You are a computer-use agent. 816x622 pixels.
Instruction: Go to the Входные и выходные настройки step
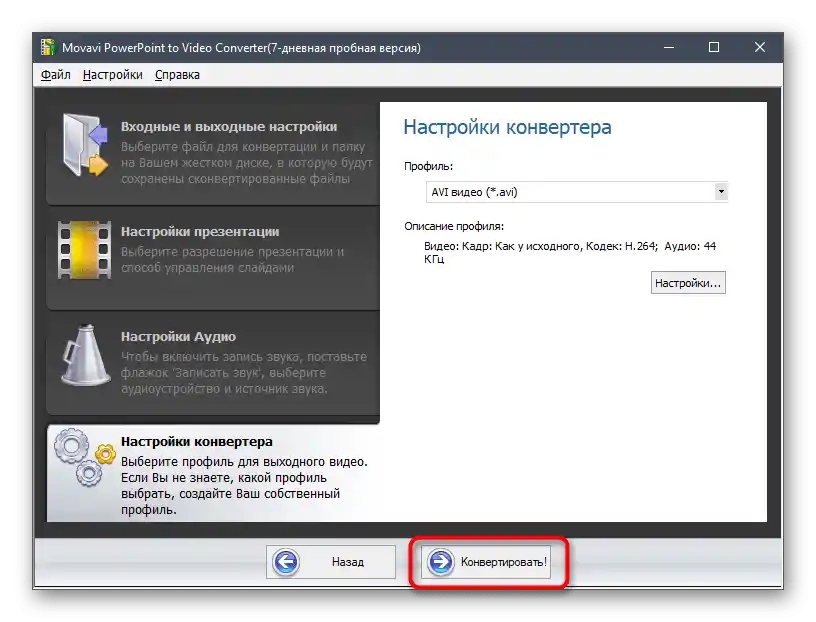213,153
